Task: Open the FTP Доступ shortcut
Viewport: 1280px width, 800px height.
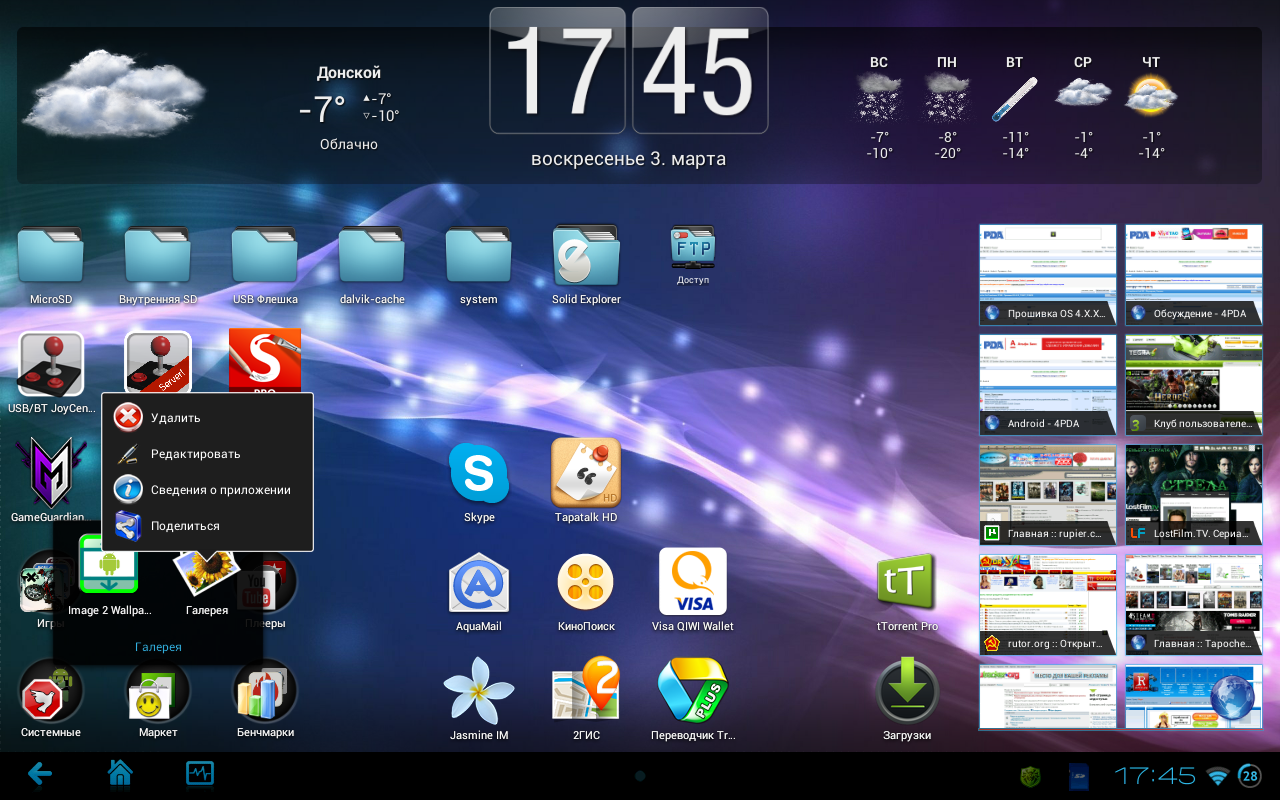Action: [x=692, y=248]
